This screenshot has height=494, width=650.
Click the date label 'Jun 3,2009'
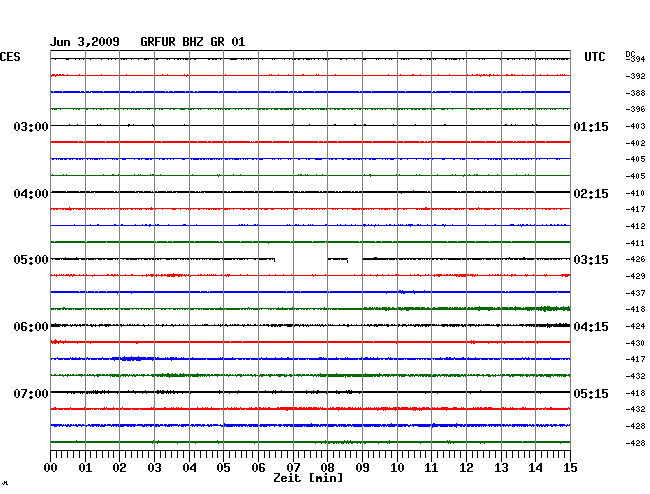coord(85,42)
